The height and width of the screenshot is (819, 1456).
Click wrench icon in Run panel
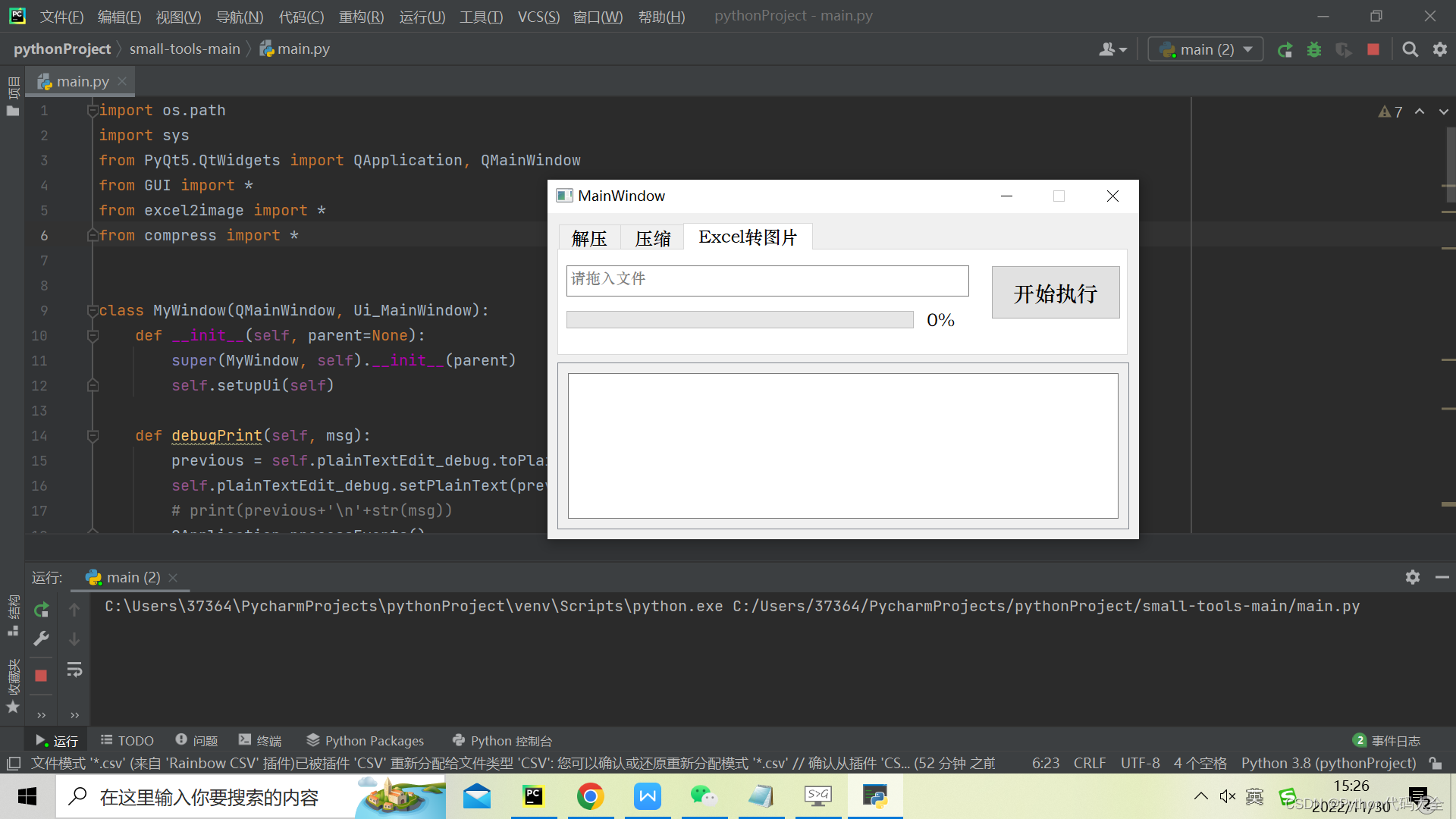pos(42,639)
